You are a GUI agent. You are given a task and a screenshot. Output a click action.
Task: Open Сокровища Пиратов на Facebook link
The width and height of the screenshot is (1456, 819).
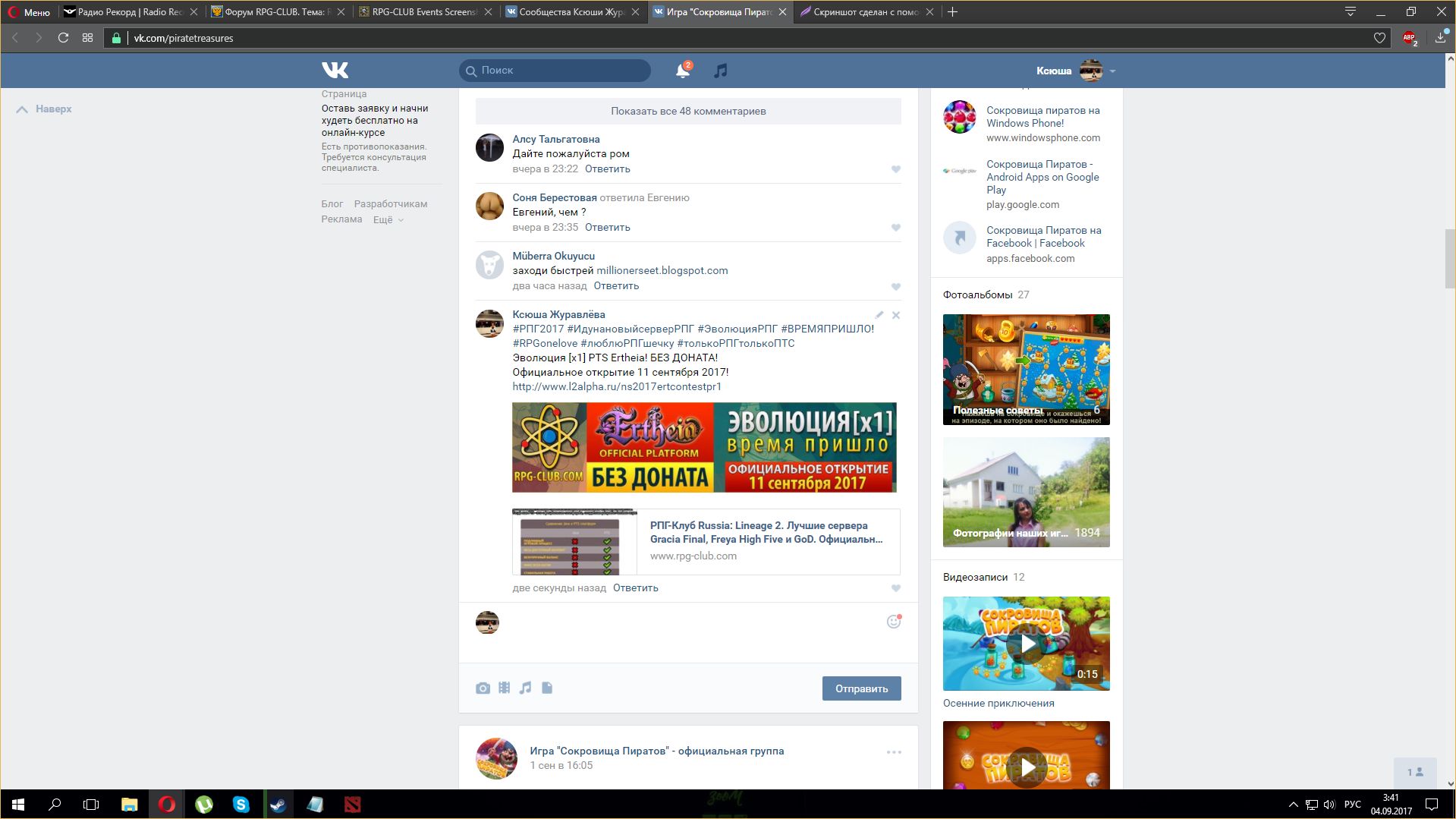[x=1043, y=237]
